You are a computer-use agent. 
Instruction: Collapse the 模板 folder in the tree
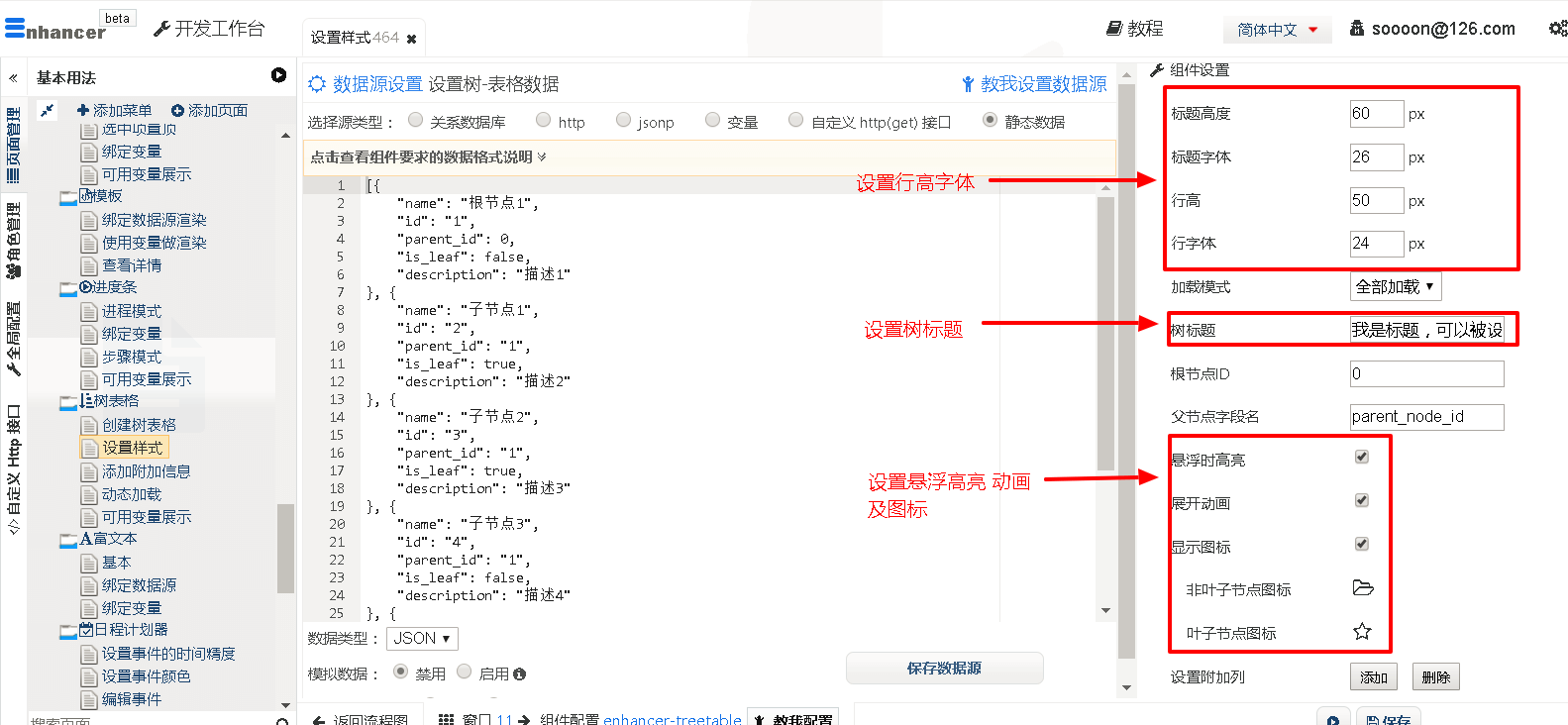pos(67,197)
